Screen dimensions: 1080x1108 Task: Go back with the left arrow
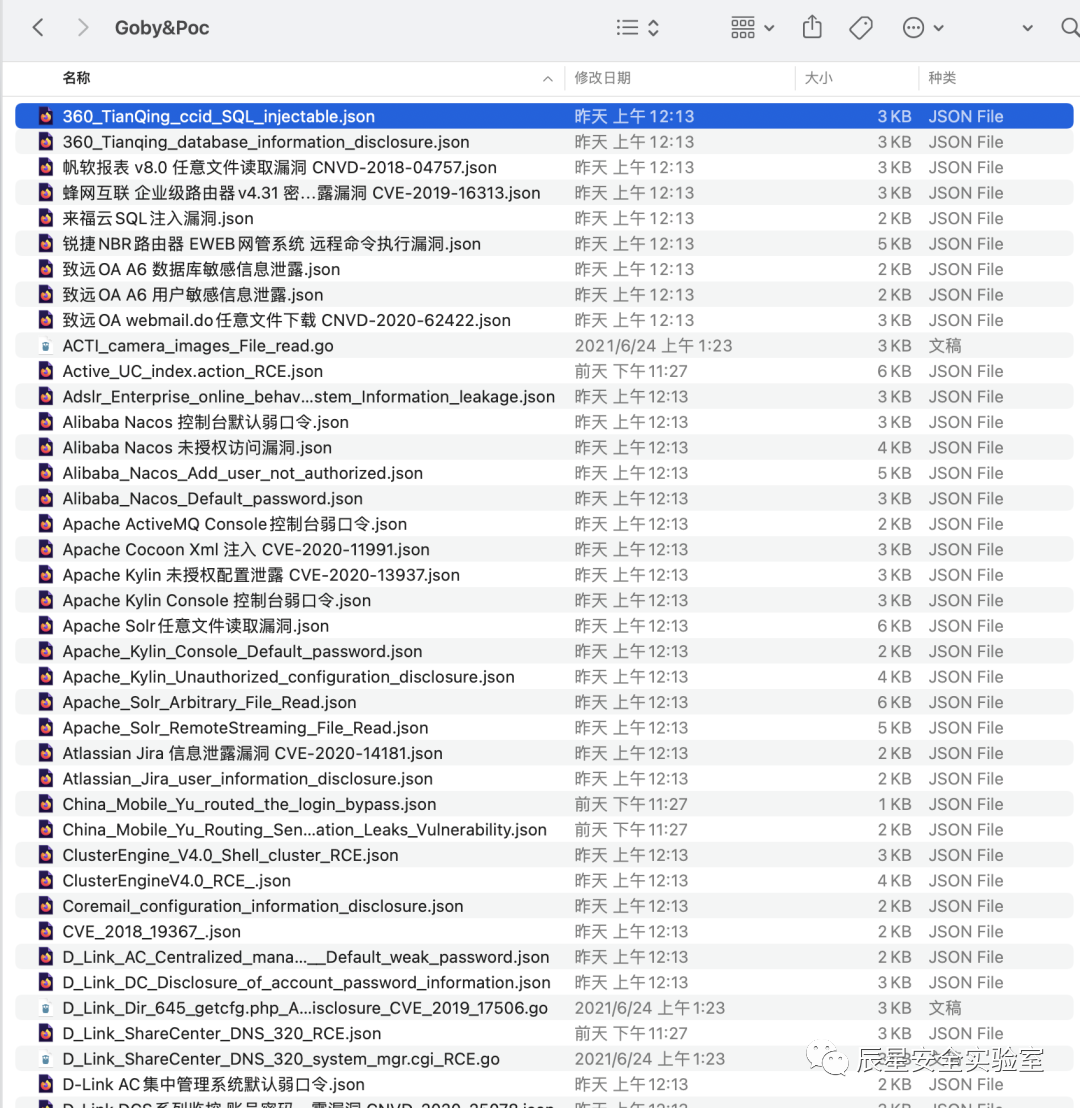coord(38,28)
